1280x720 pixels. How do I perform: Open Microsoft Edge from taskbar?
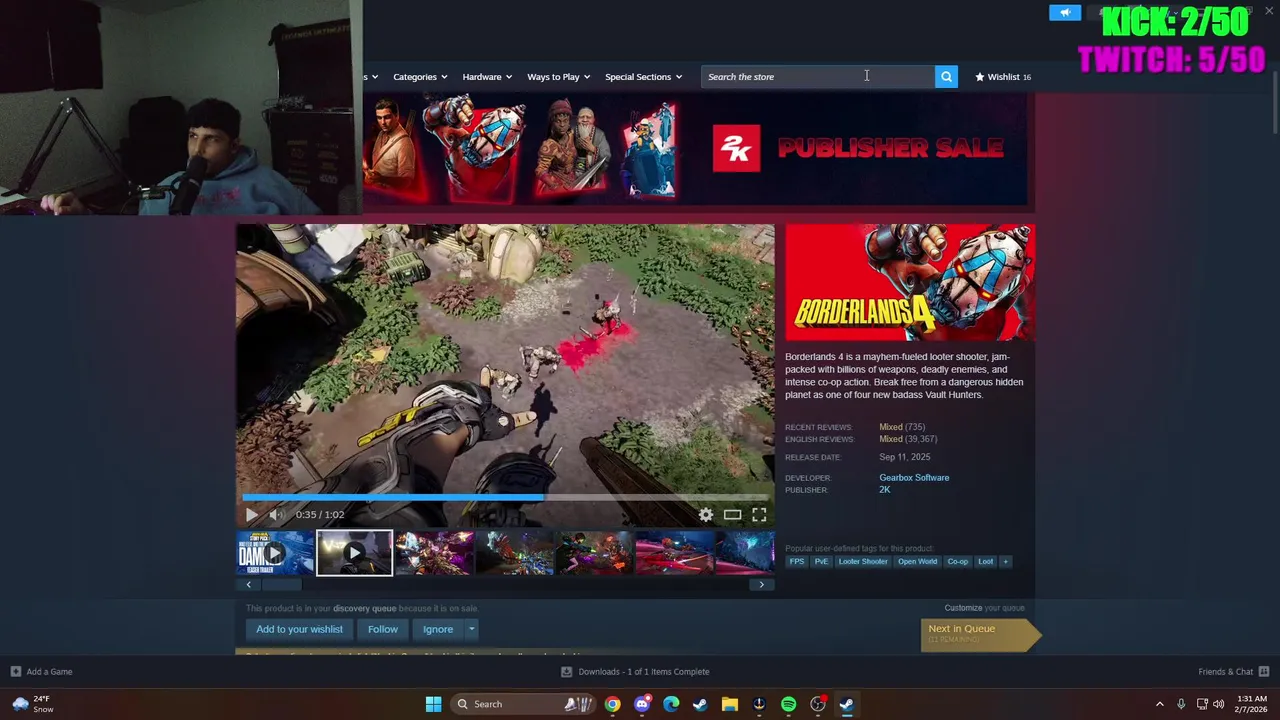[671, 704]
